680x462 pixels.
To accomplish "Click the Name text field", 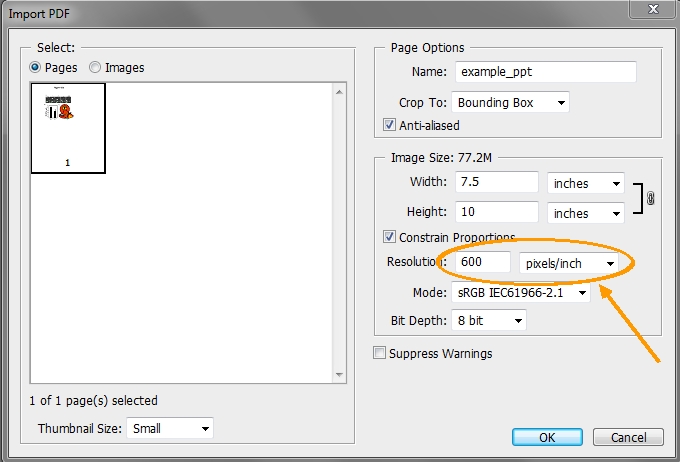I will coord(545,72).
